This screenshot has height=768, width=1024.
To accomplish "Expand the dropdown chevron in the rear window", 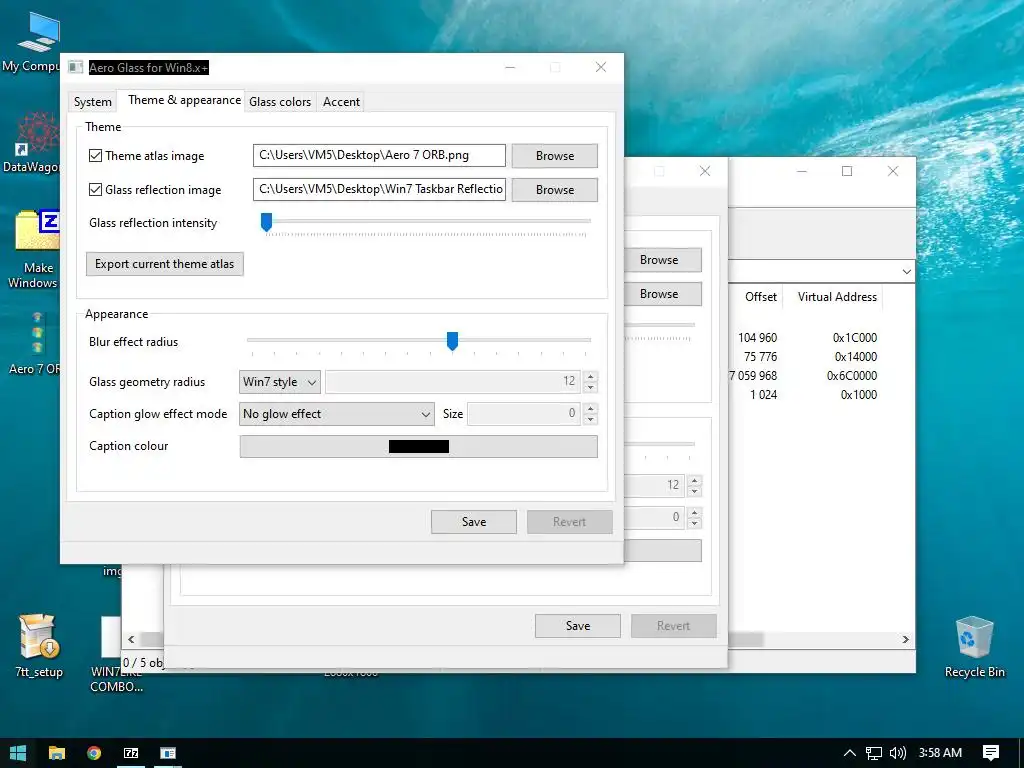I will (906, 271).
